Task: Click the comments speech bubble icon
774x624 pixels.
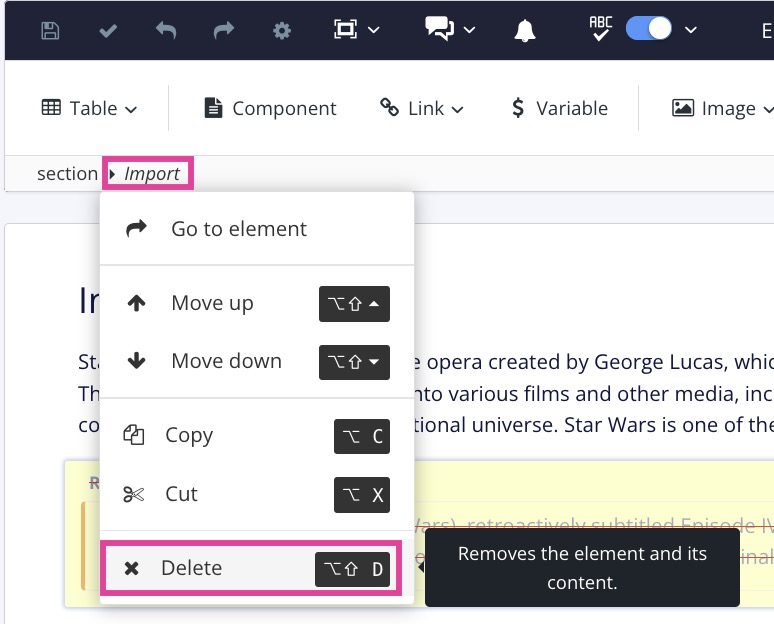Action: click(x=439, y=30)
